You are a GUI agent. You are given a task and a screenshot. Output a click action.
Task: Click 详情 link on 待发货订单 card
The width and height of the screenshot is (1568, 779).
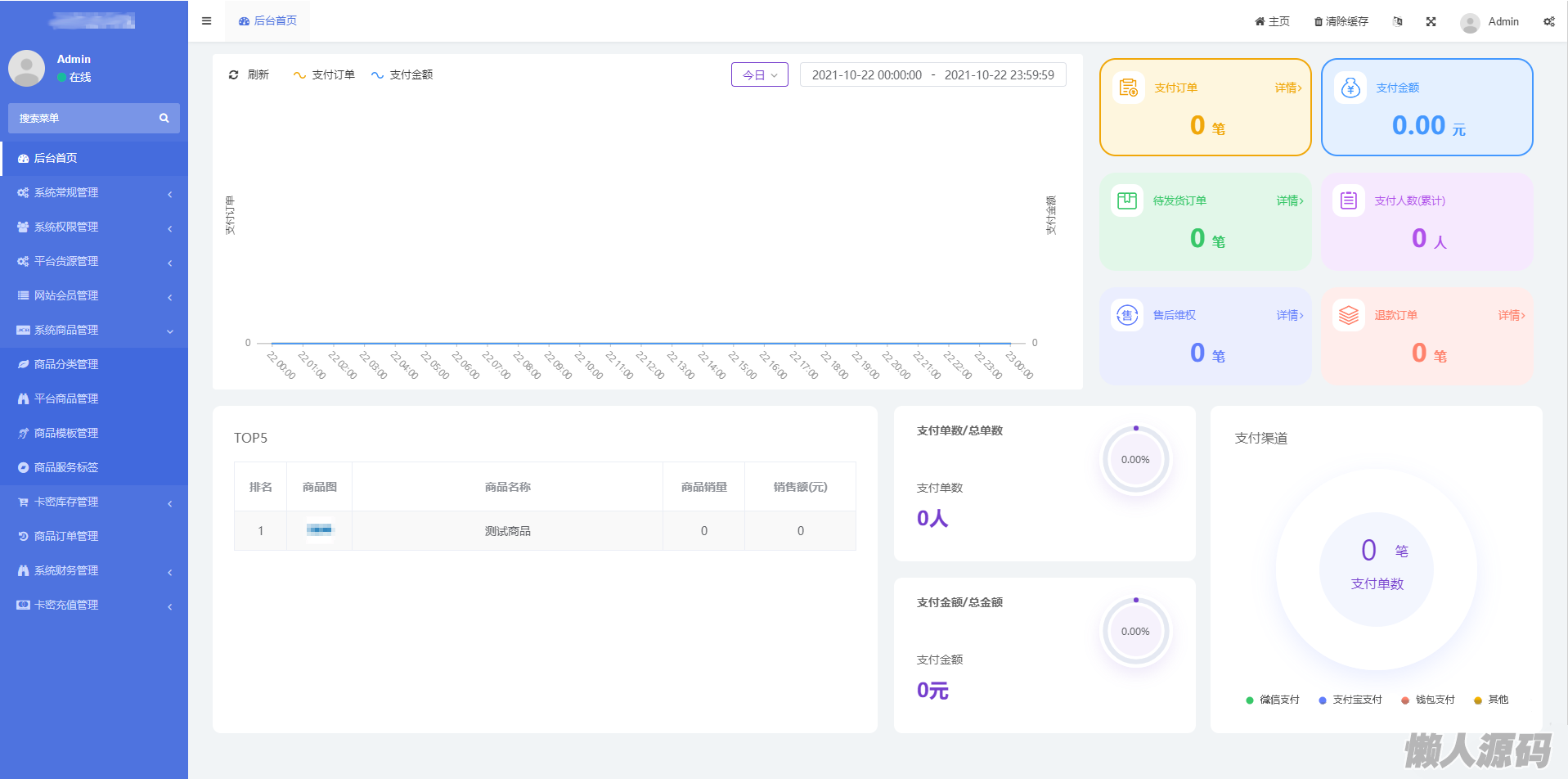(x=1289, y=201)
